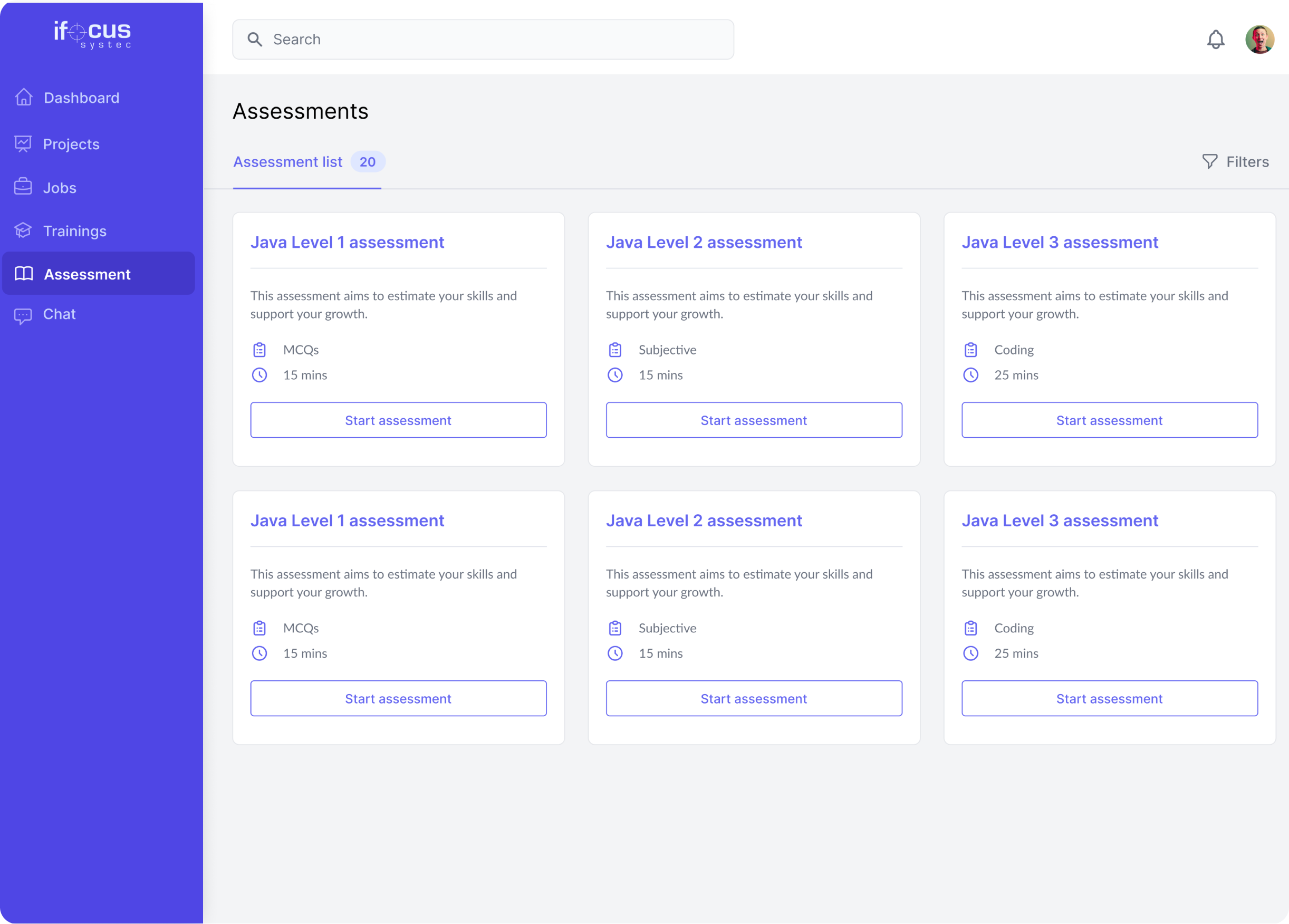Click the search bar magnifier icon
This screenshot has width=1289, height=924.
(254, 39)
